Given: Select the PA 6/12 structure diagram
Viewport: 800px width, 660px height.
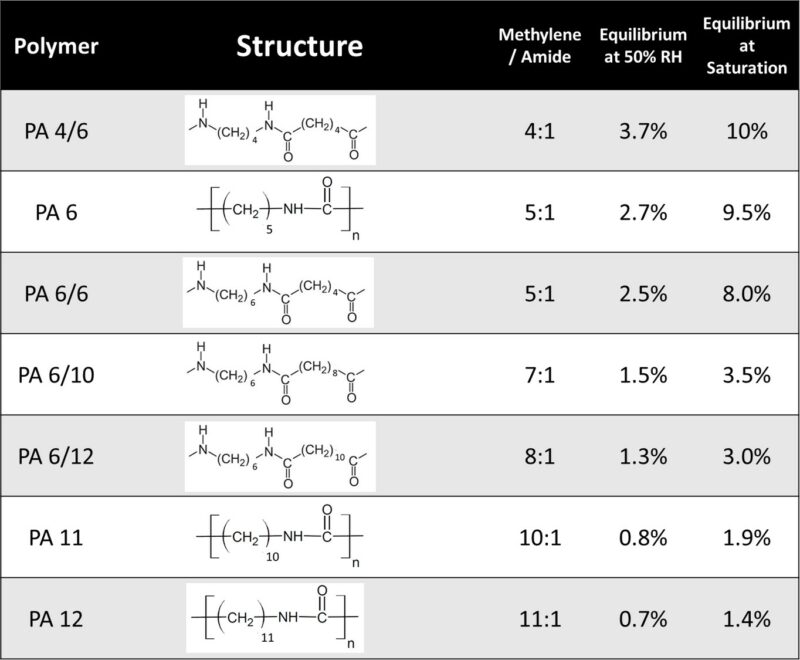Looking at the screenshot, I should click(279, 457).
